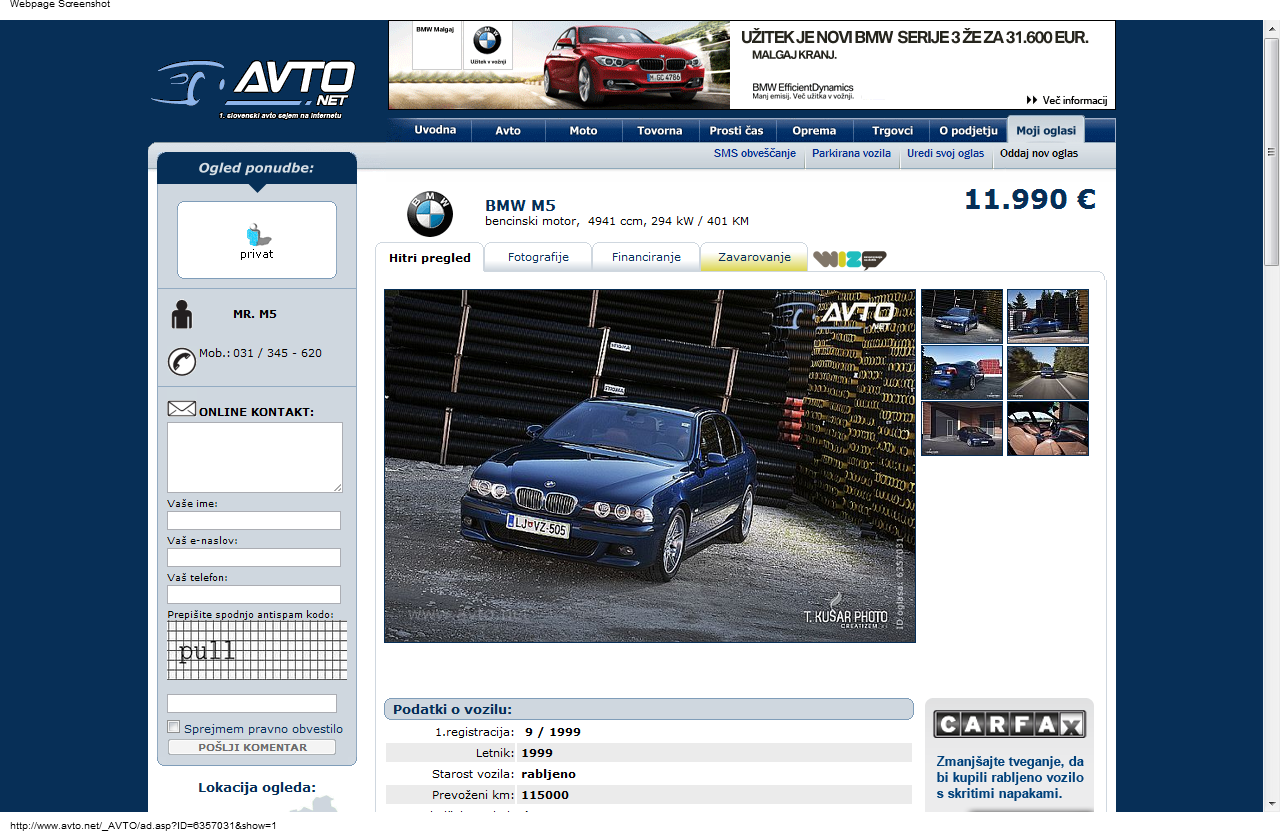Screen dimensions: 1280x832
Task: Switch to the Hitri pregled tab
Action: click(x=430, y=258)
